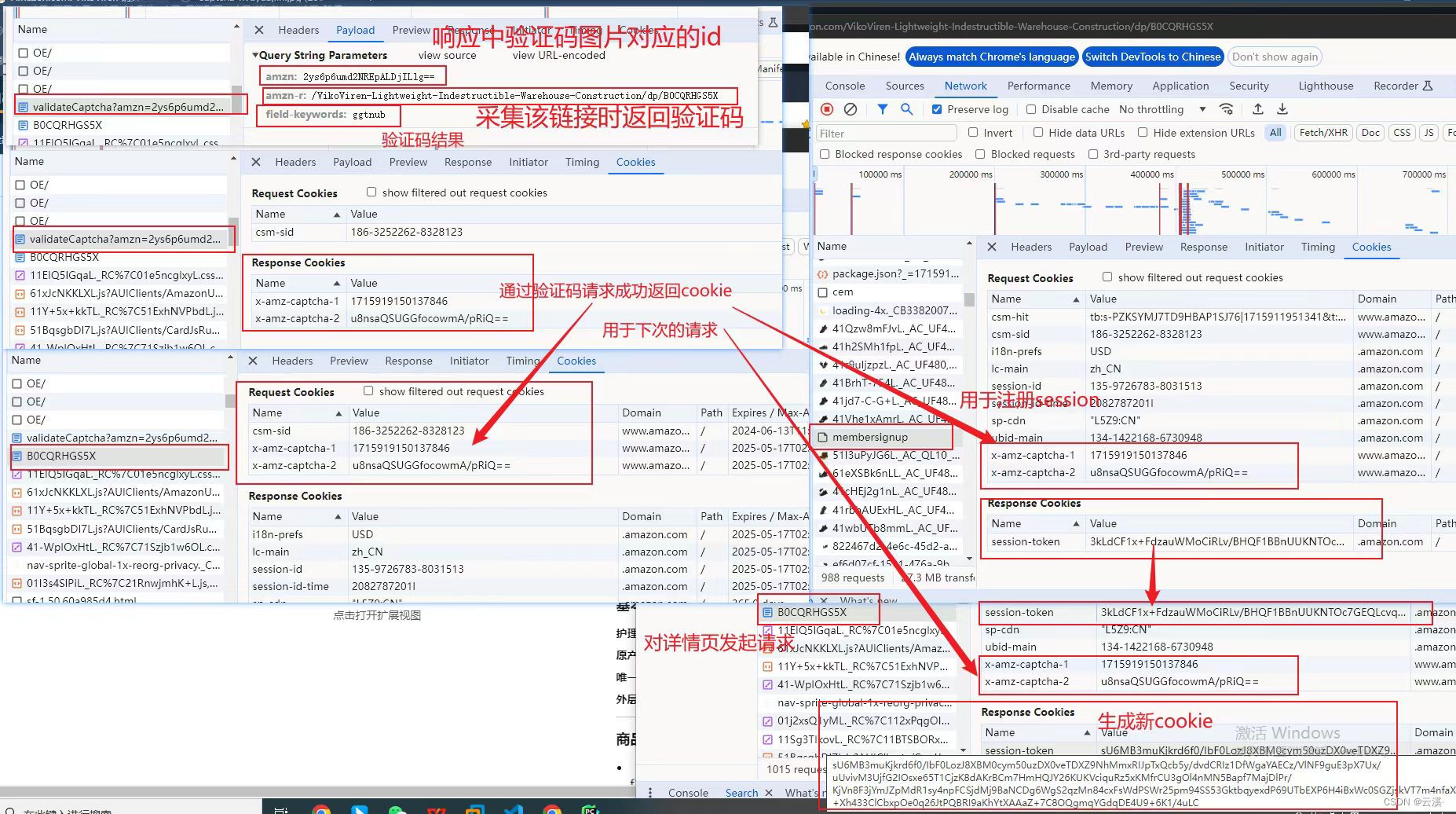Check Blocked response cookies
This screenshot has width=1456, height=814.
[x=825, y=154]
